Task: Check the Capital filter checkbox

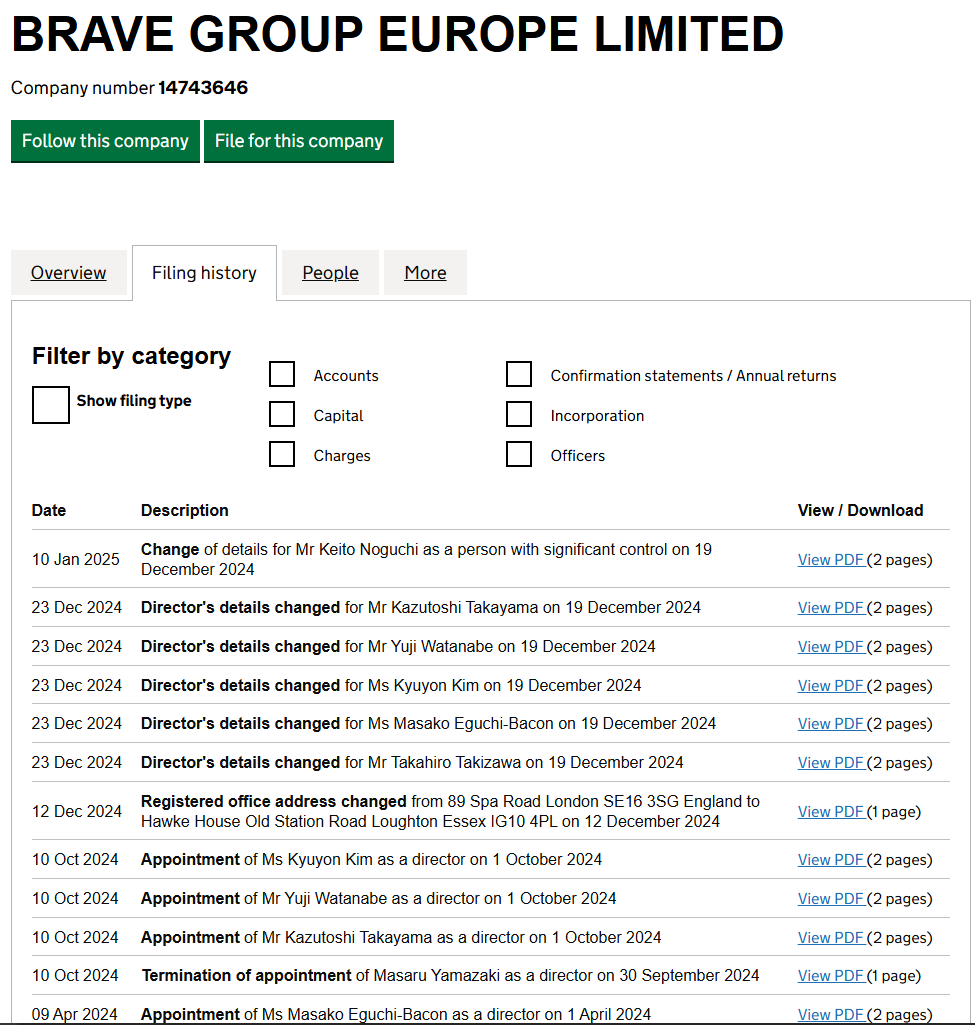Action: tap(282, 415)
